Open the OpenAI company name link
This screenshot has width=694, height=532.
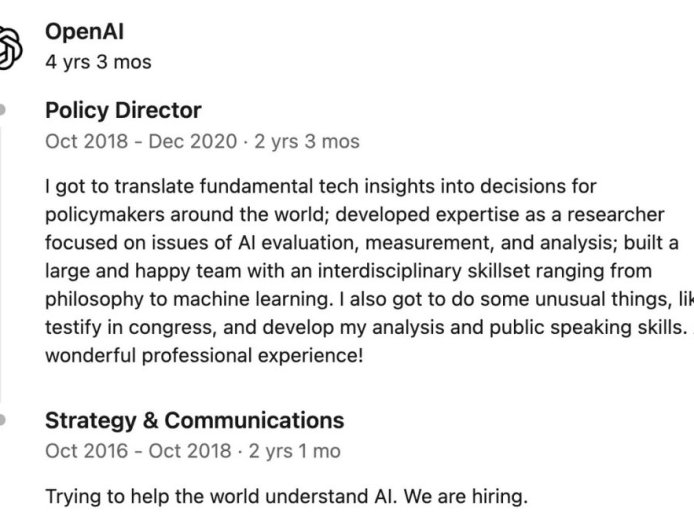(84, 32)
